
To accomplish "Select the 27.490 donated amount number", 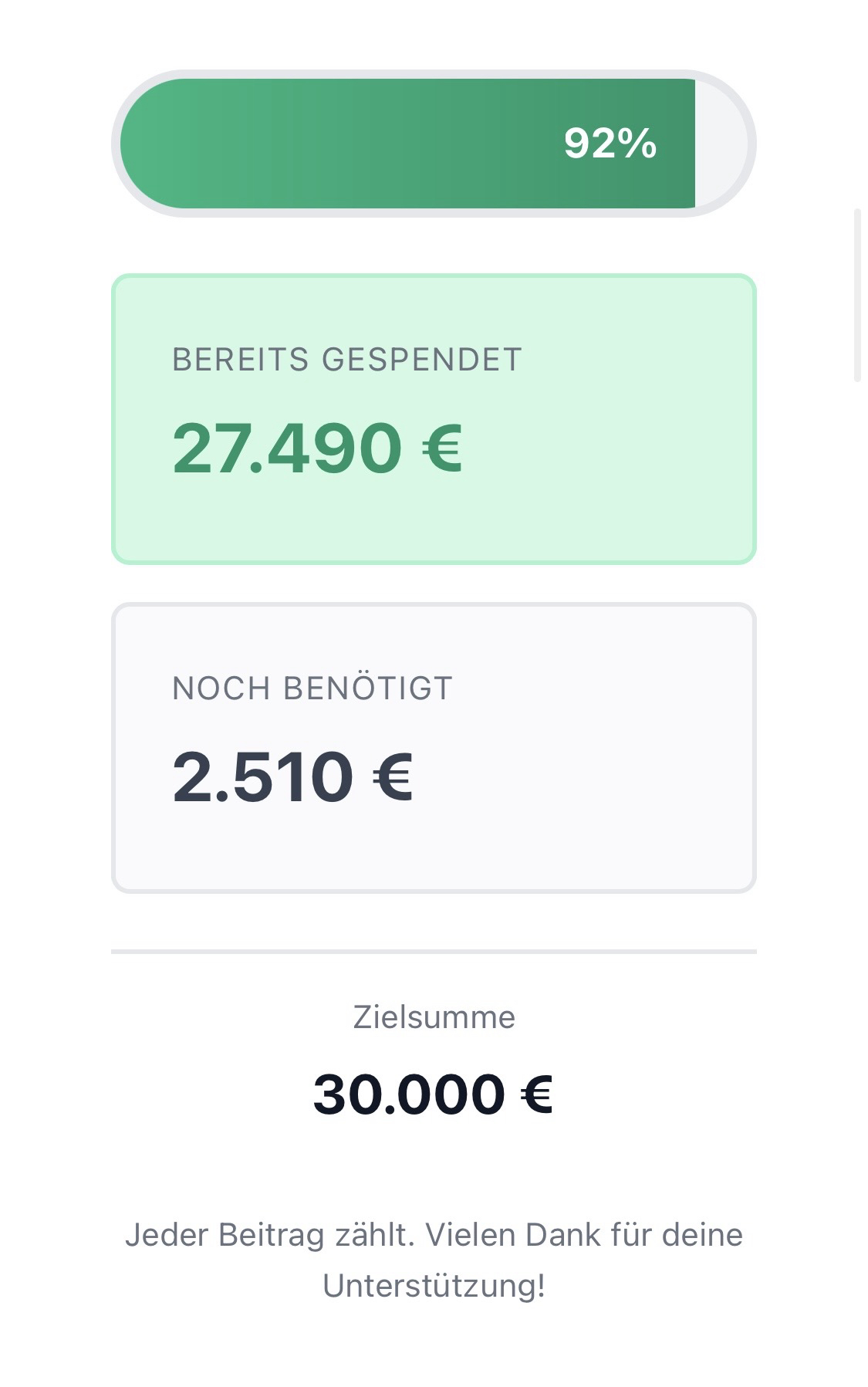I will pyautogui.click(x=286, y=448).
